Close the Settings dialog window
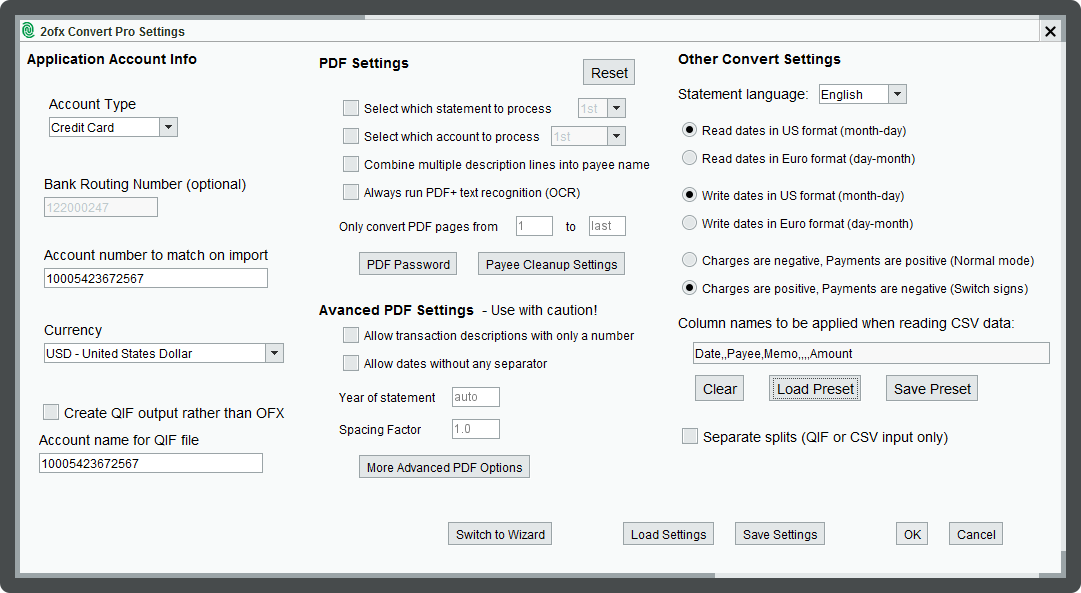The width and height of the screenshot is (1081, 593). tap(1050, 31)
